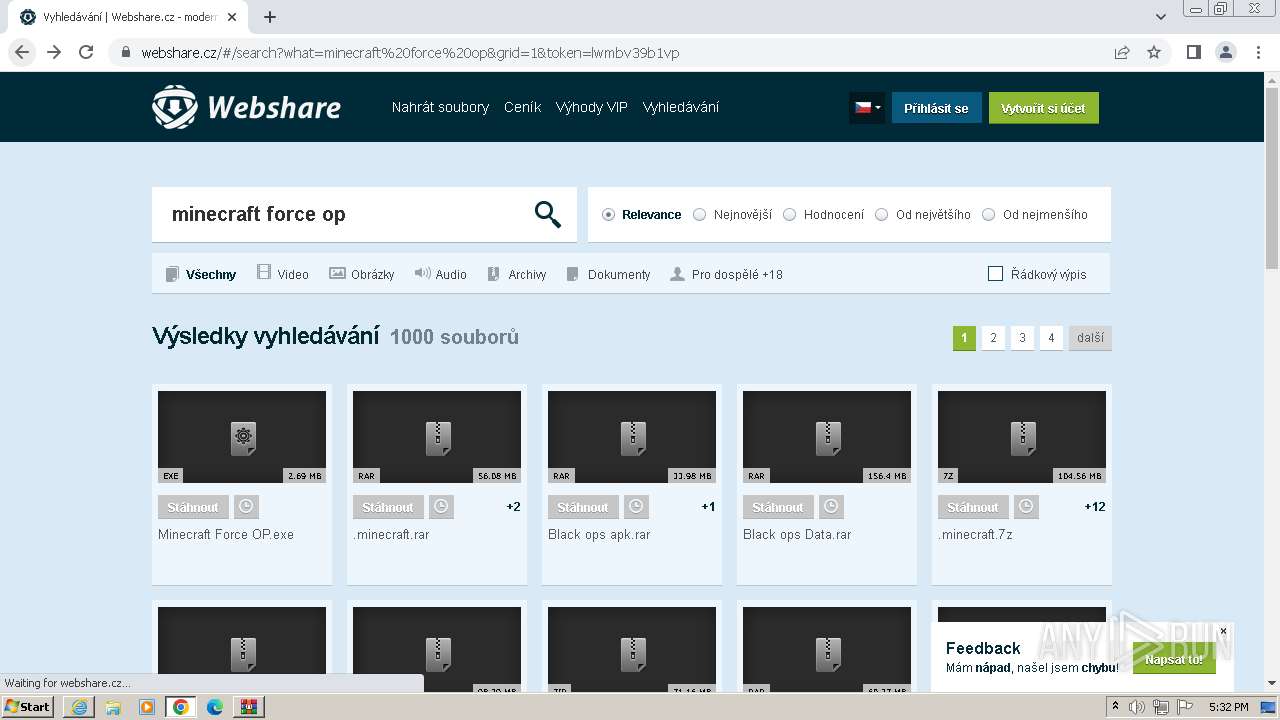Go back with the browser back arrow

pos(22,53)
